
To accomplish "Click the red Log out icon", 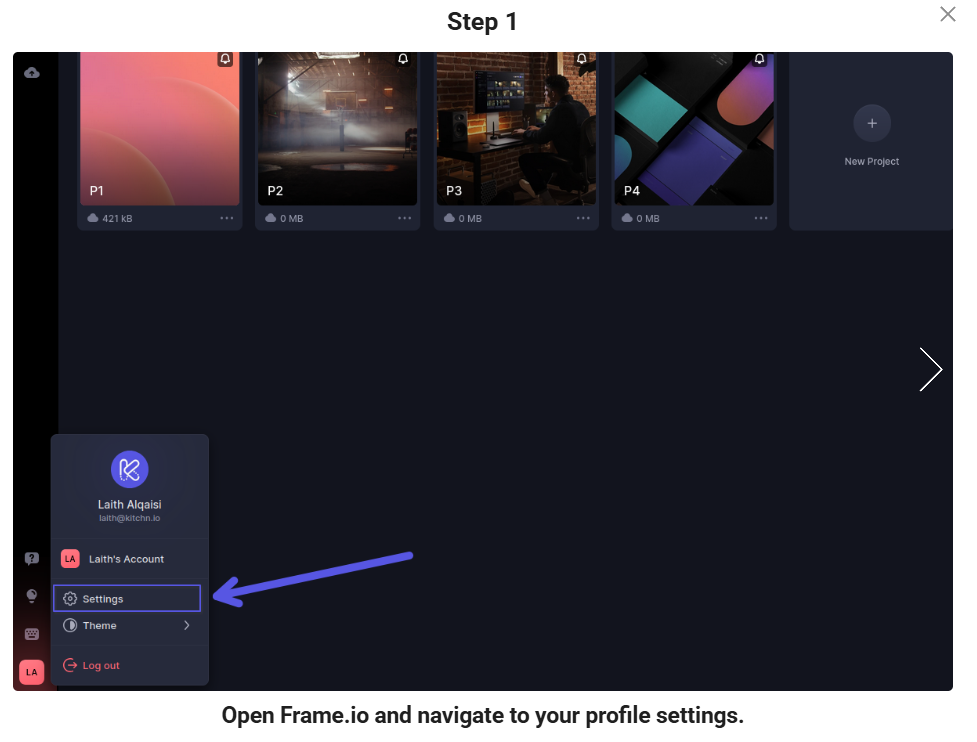I will tap(70, 666).
